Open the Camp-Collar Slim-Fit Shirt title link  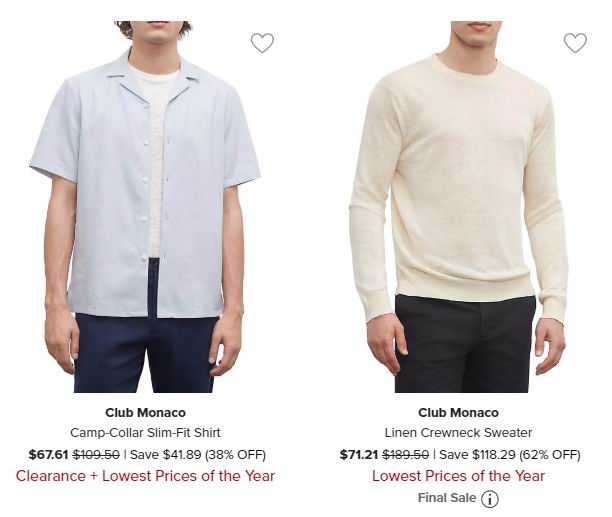145,433
